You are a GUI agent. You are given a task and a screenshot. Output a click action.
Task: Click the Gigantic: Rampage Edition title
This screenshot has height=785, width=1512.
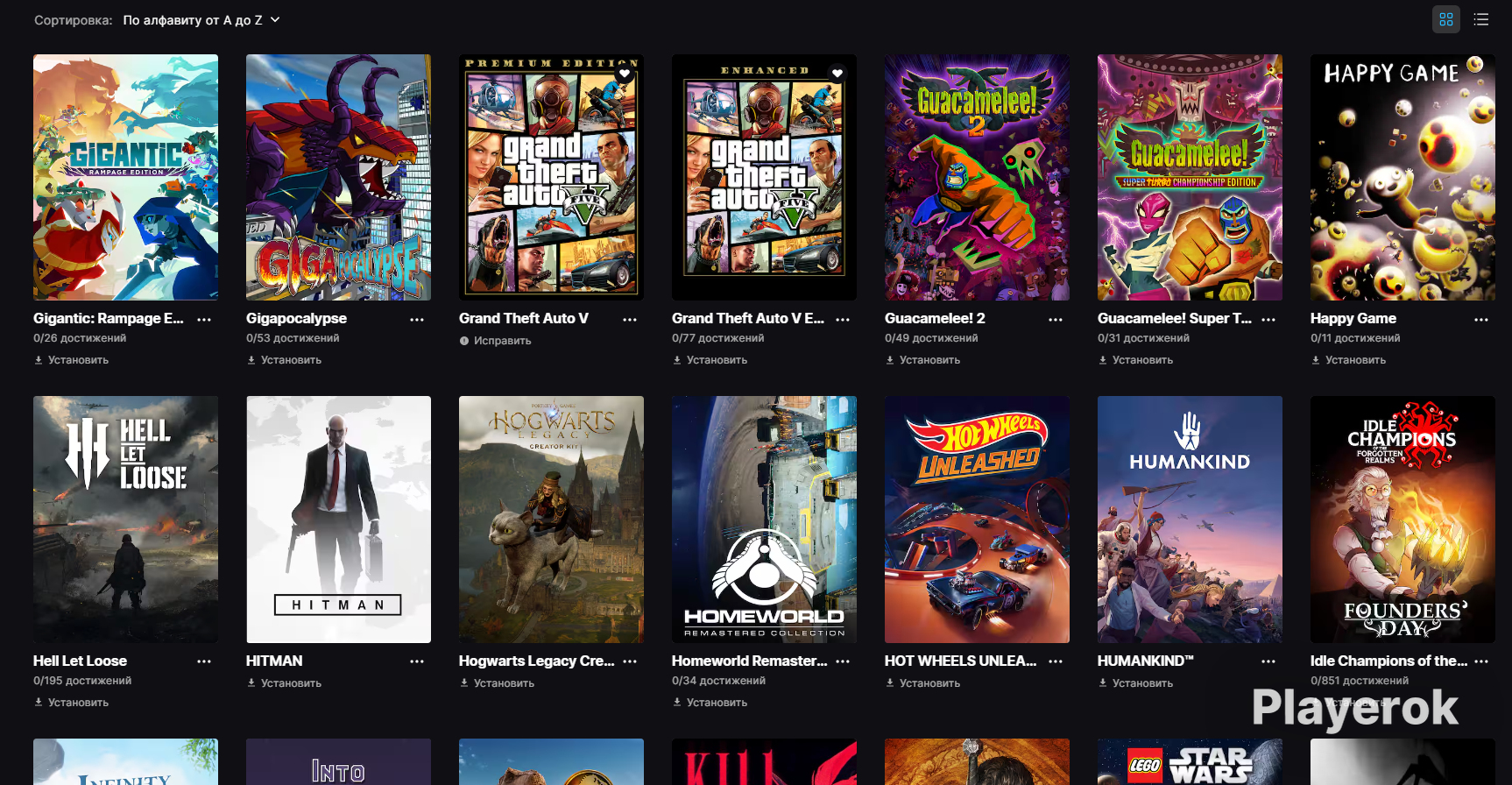(109, 319)
